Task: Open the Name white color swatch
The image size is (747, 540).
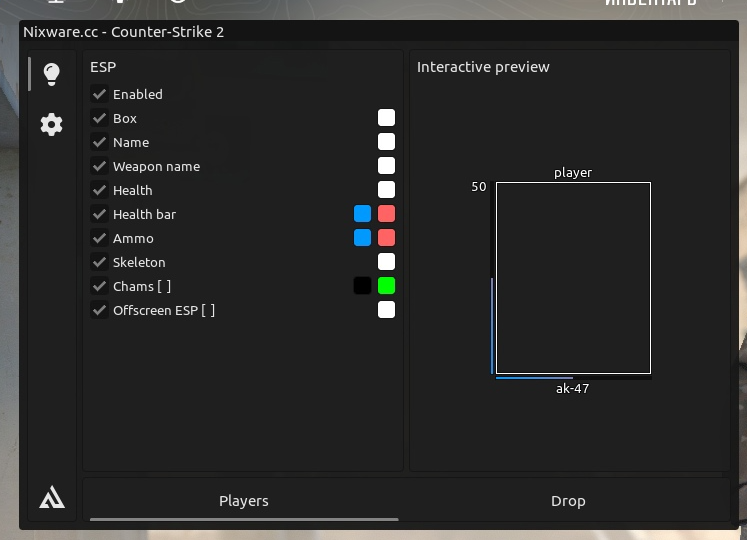Action: point(386,142)
